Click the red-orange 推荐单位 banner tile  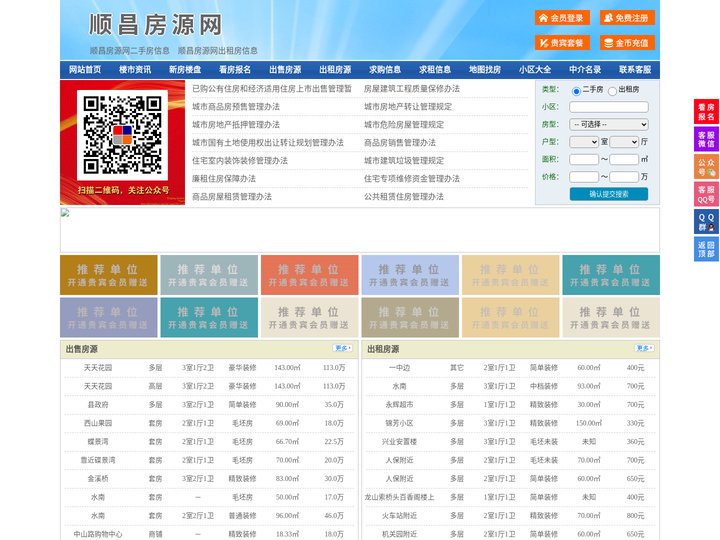pos(309,275)
